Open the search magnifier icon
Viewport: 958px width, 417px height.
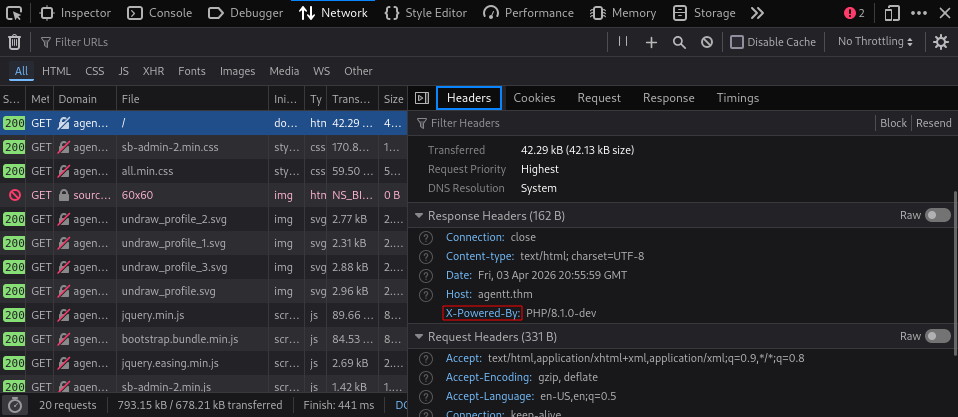coord(679,42)
